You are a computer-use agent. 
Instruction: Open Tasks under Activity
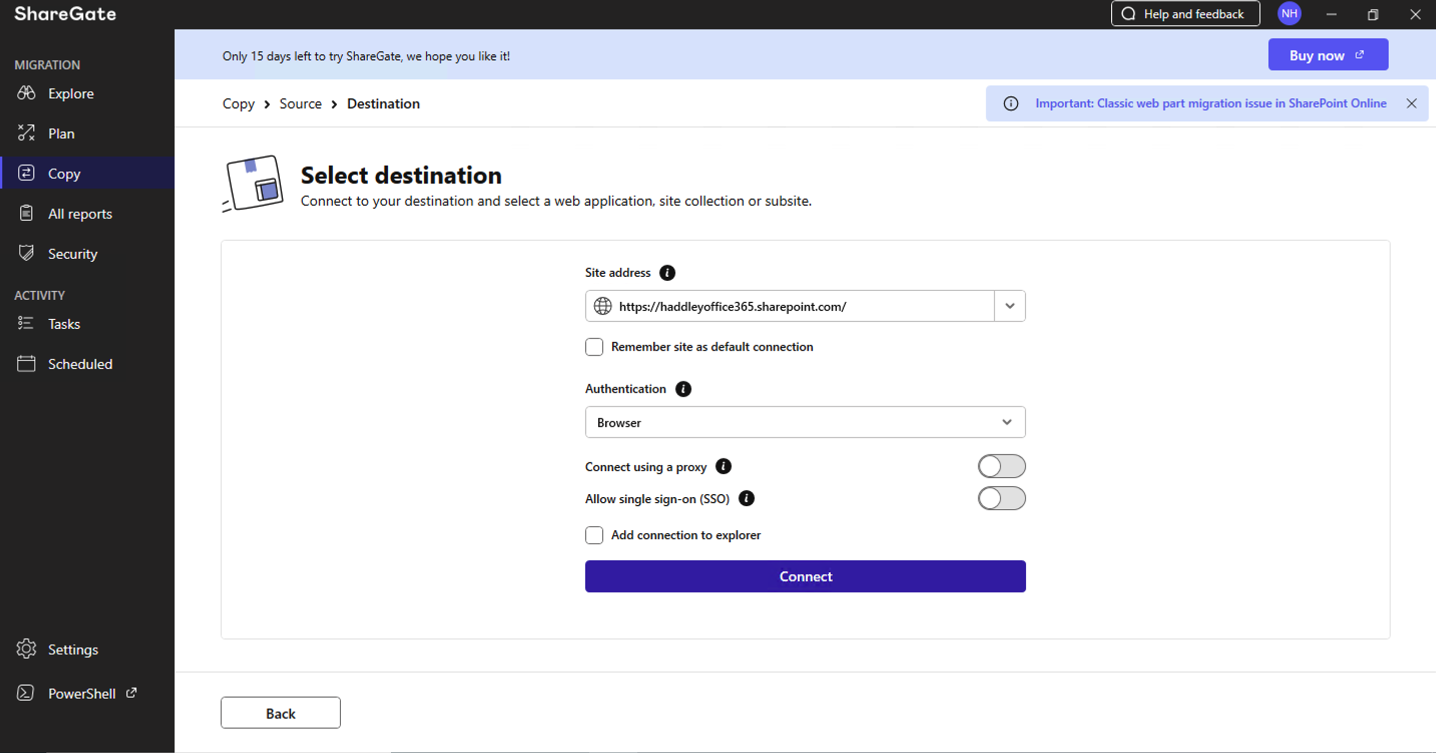87,323
